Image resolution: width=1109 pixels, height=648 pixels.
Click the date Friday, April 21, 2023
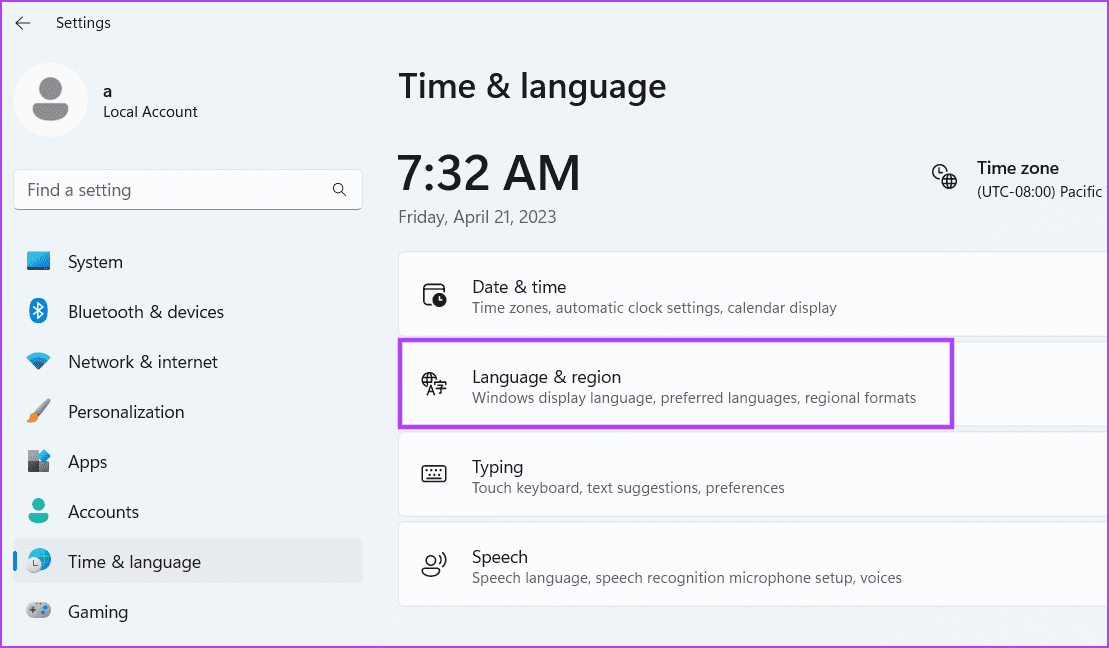[x=477, y=216]
